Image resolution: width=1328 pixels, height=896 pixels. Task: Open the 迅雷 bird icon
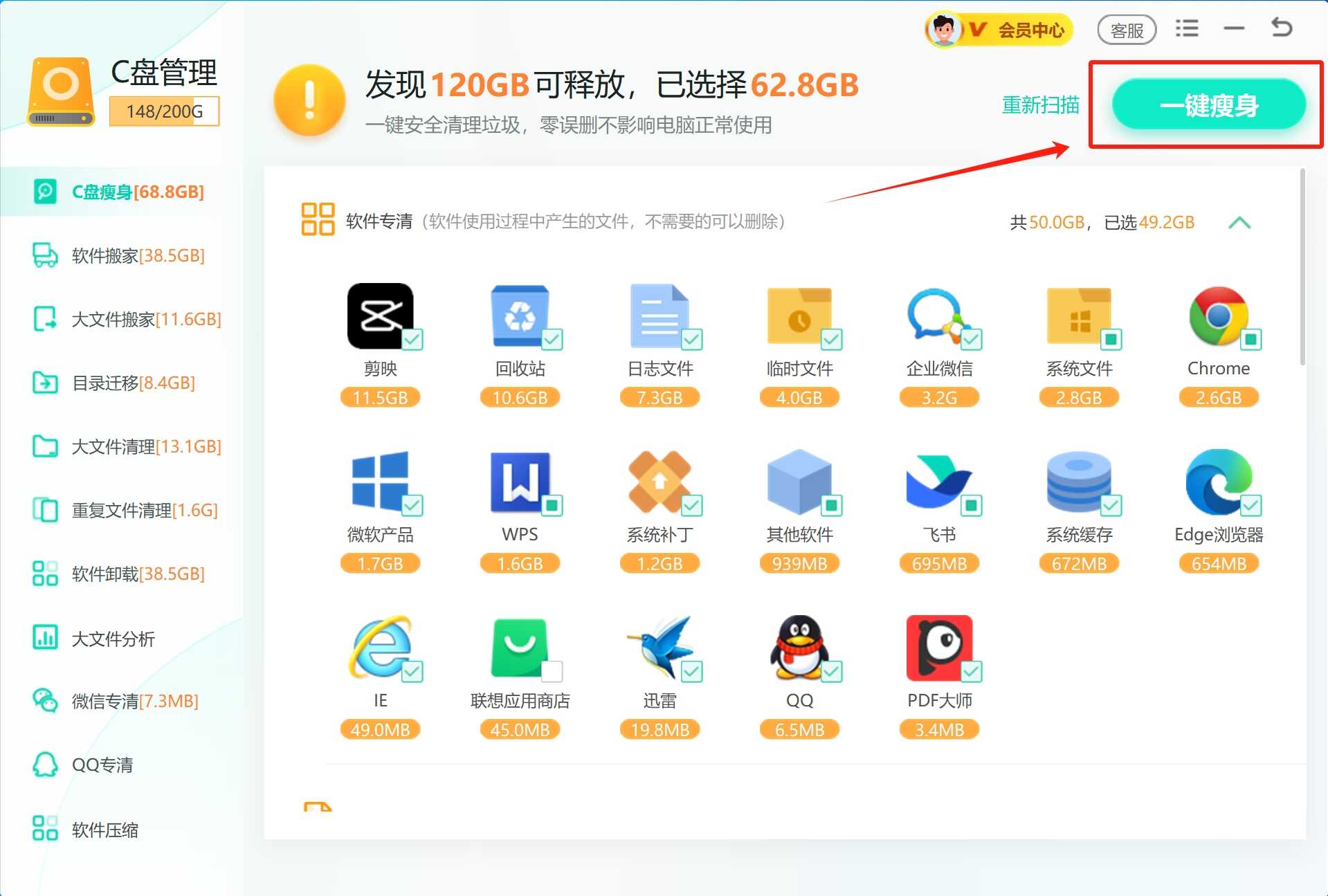click(660, 648)
